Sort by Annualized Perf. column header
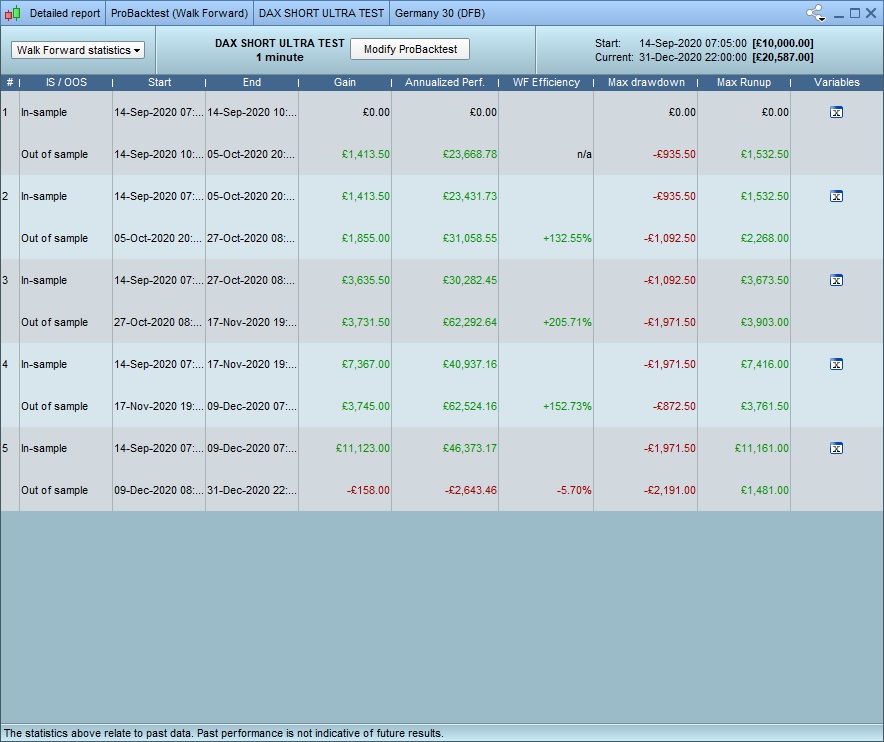The image size is (884, 742). [x=445, y=82]
